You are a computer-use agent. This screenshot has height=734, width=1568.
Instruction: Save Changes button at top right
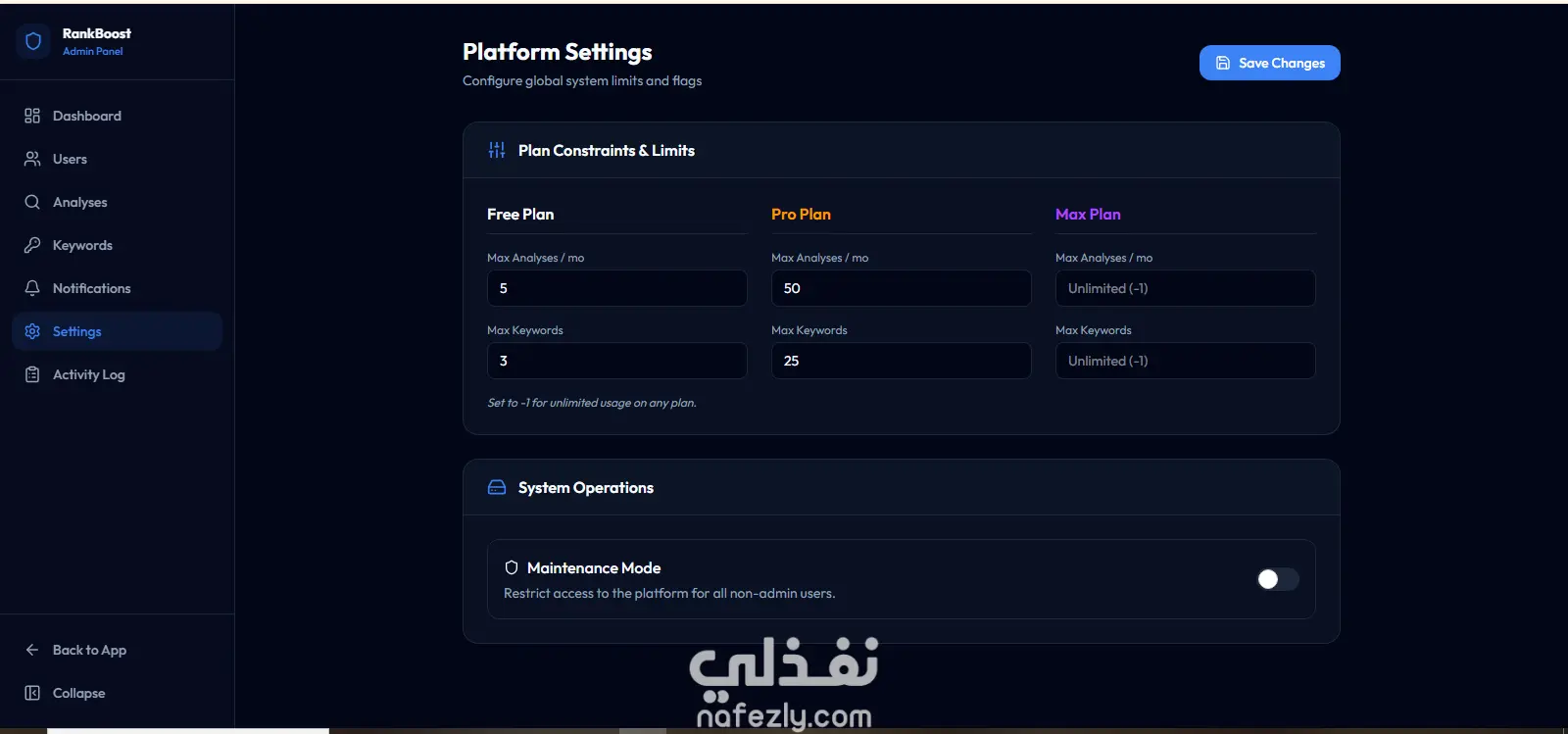(x=1269, y=63)
